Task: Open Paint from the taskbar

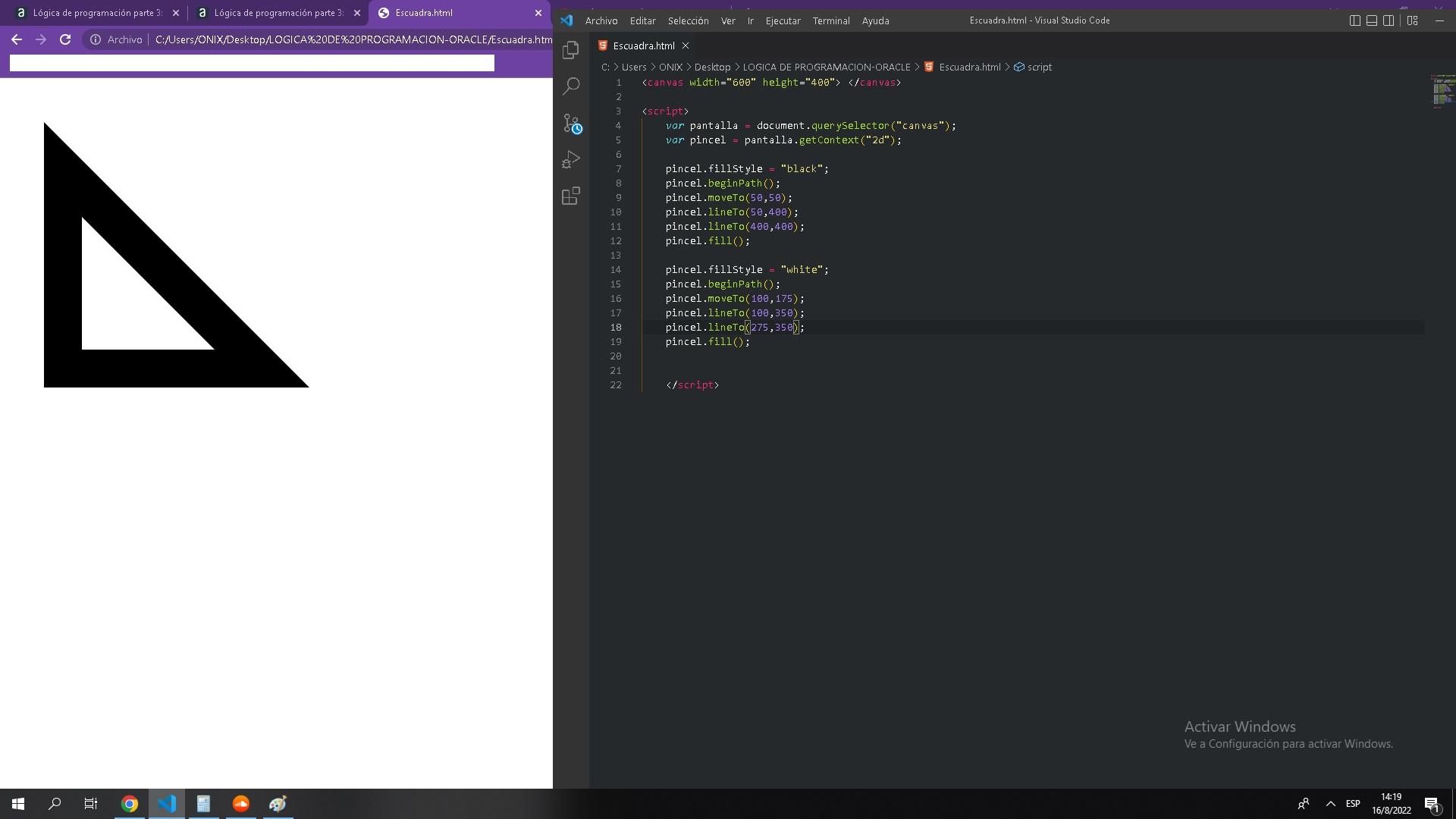Action: pyautogui.click(x=278, y=804)
